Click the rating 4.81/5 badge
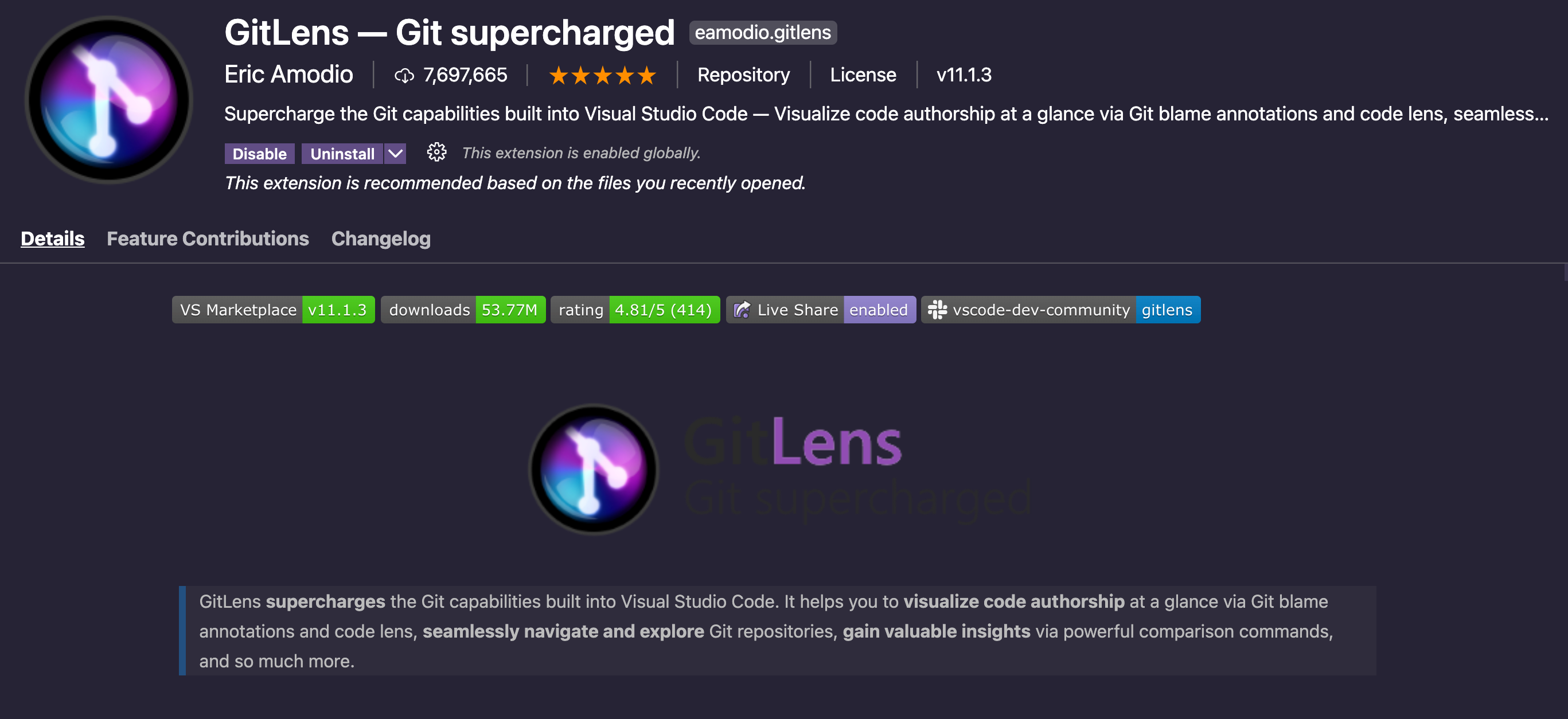Viewport: 1568px width, 719px height. click(x=635, y=310)
